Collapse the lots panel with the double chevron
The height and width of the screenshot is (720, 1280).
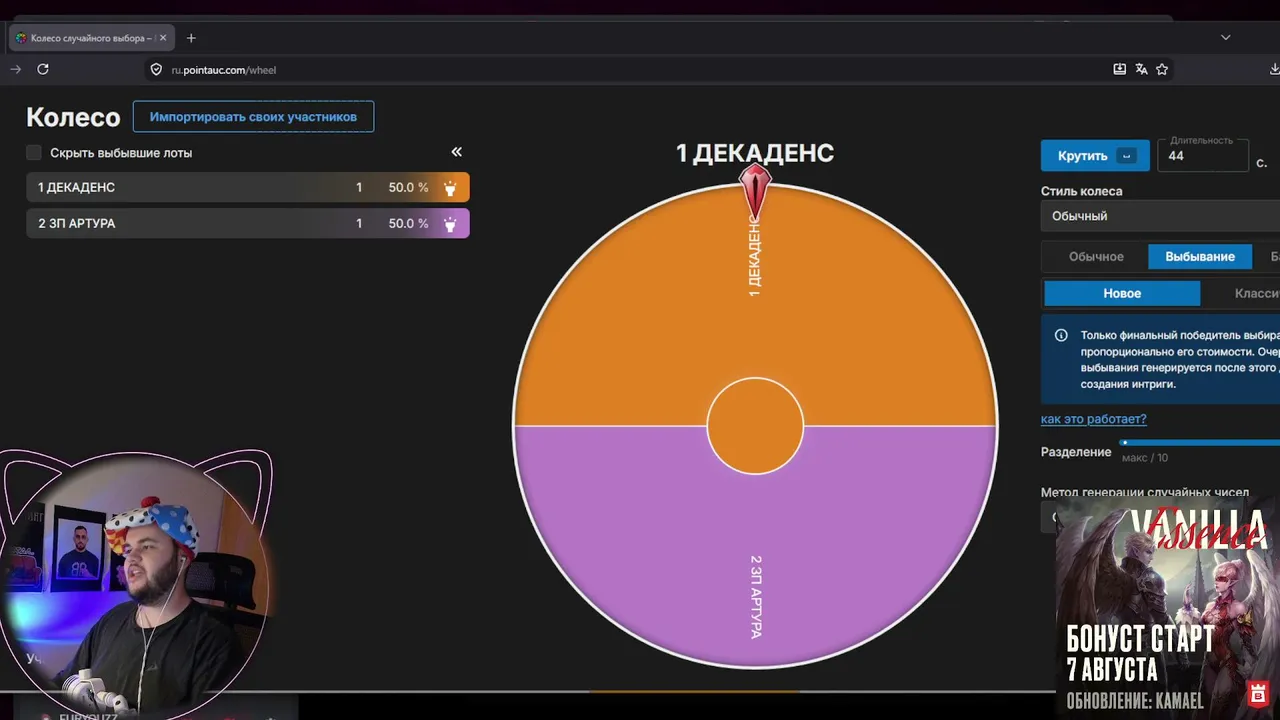click(456, 152)
